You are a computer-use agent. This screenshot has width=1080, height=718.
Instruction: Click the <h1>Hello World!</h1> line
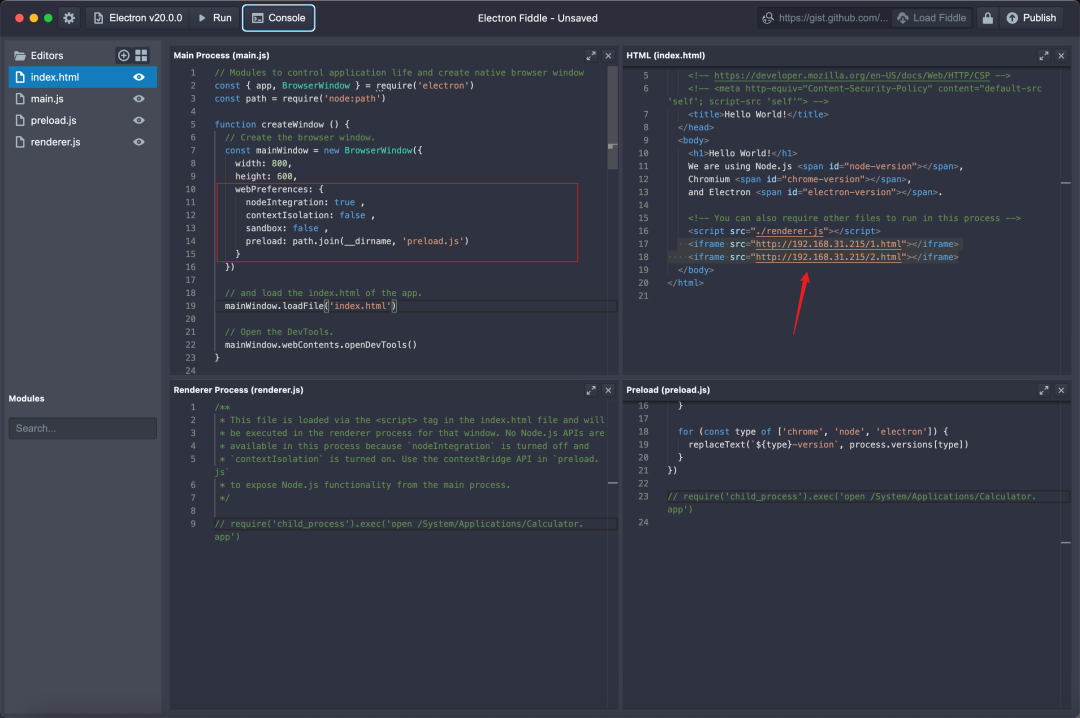click(x=742, y=154)
